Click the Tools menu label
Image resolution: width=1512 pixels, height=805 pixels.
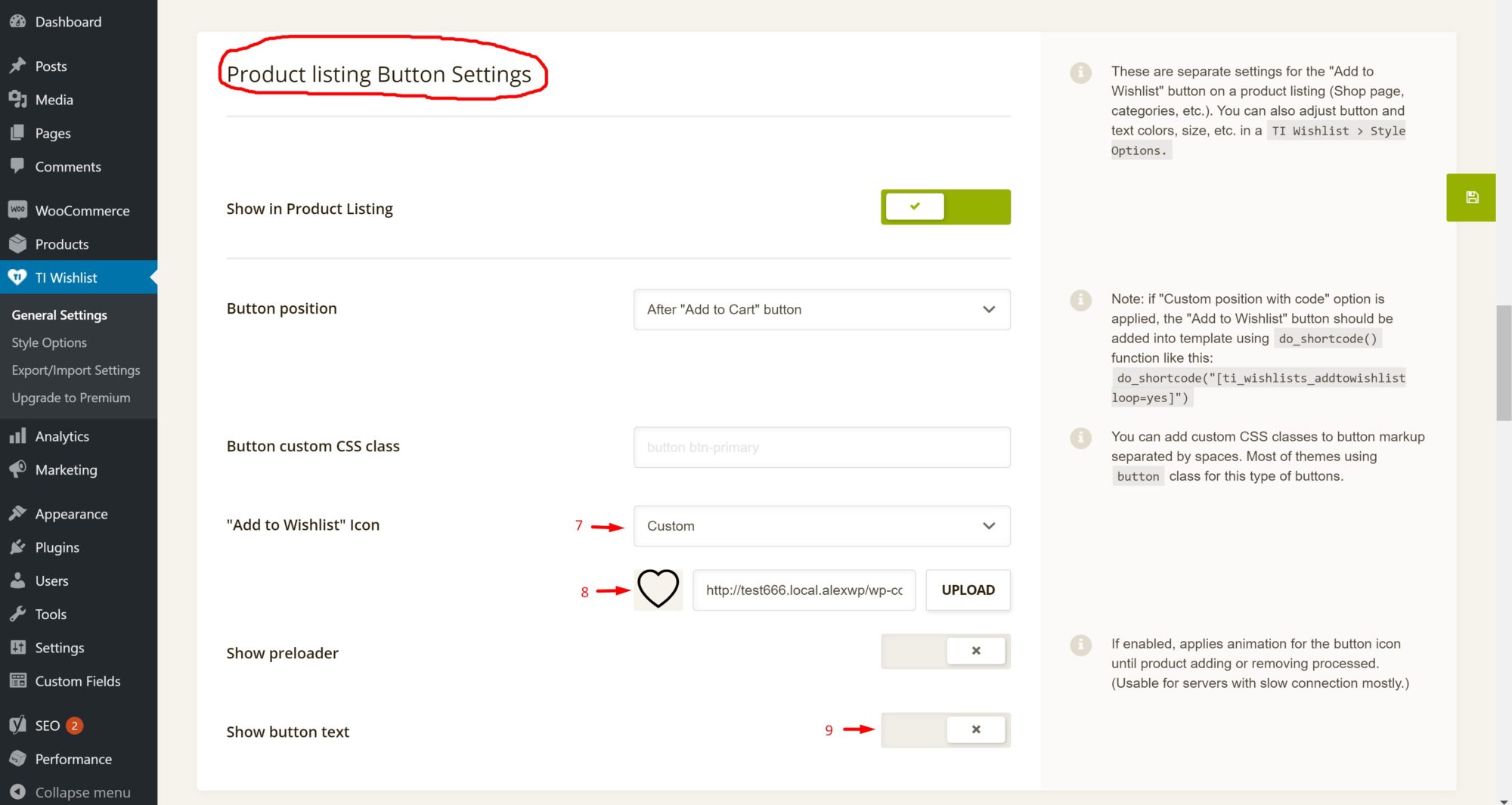[x=51, y=614]
